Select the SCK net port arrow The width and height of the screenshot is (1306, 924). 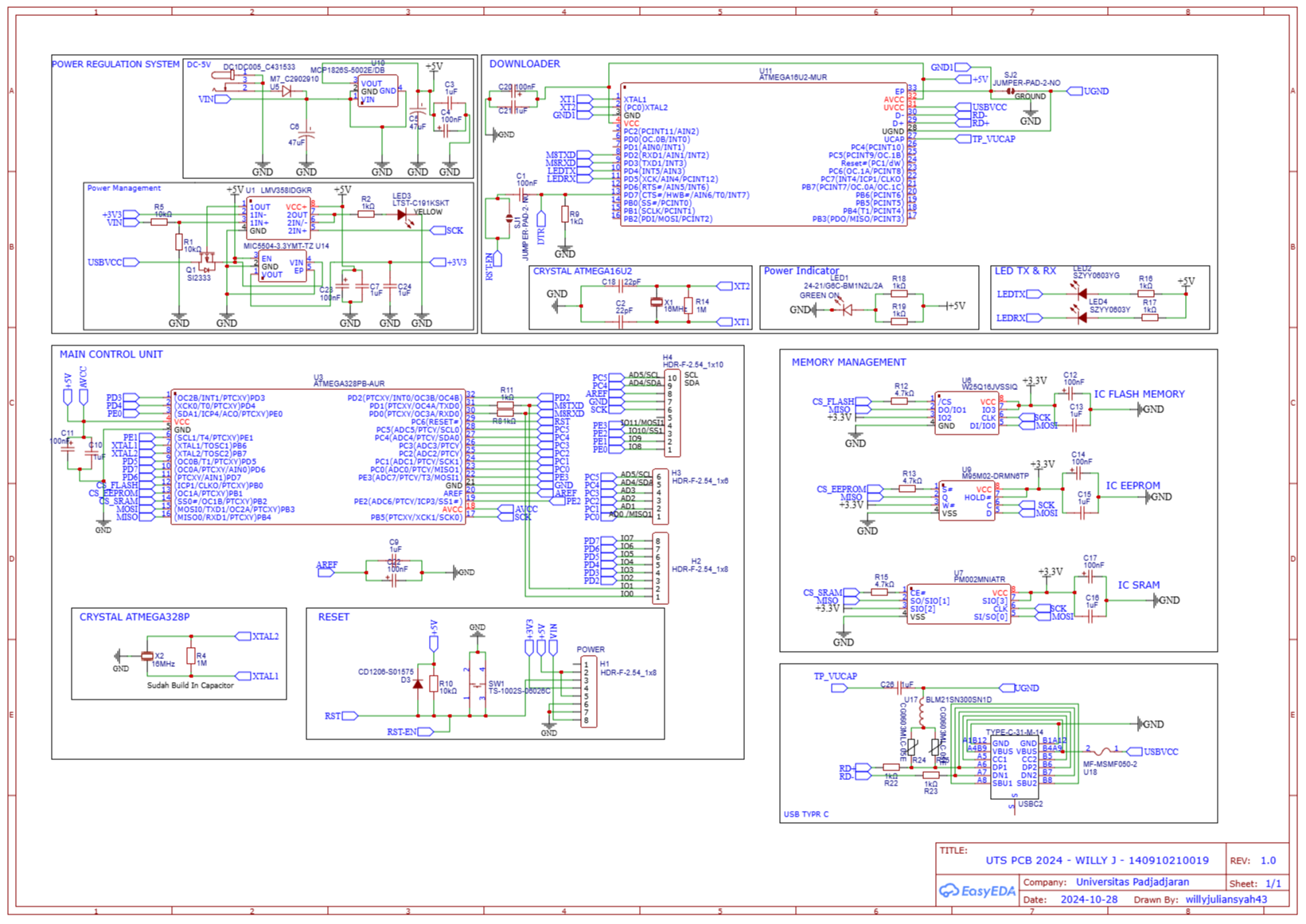(x=439, y=230)
